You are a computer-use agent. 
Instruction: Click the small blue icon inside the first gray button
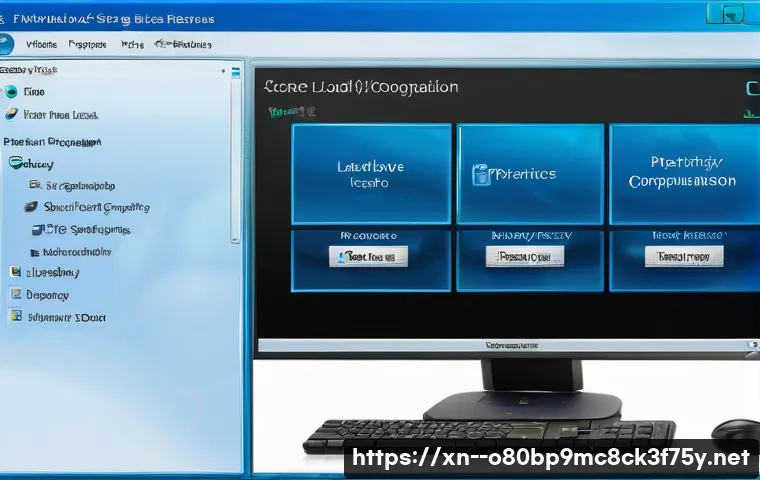coord(342,257)
